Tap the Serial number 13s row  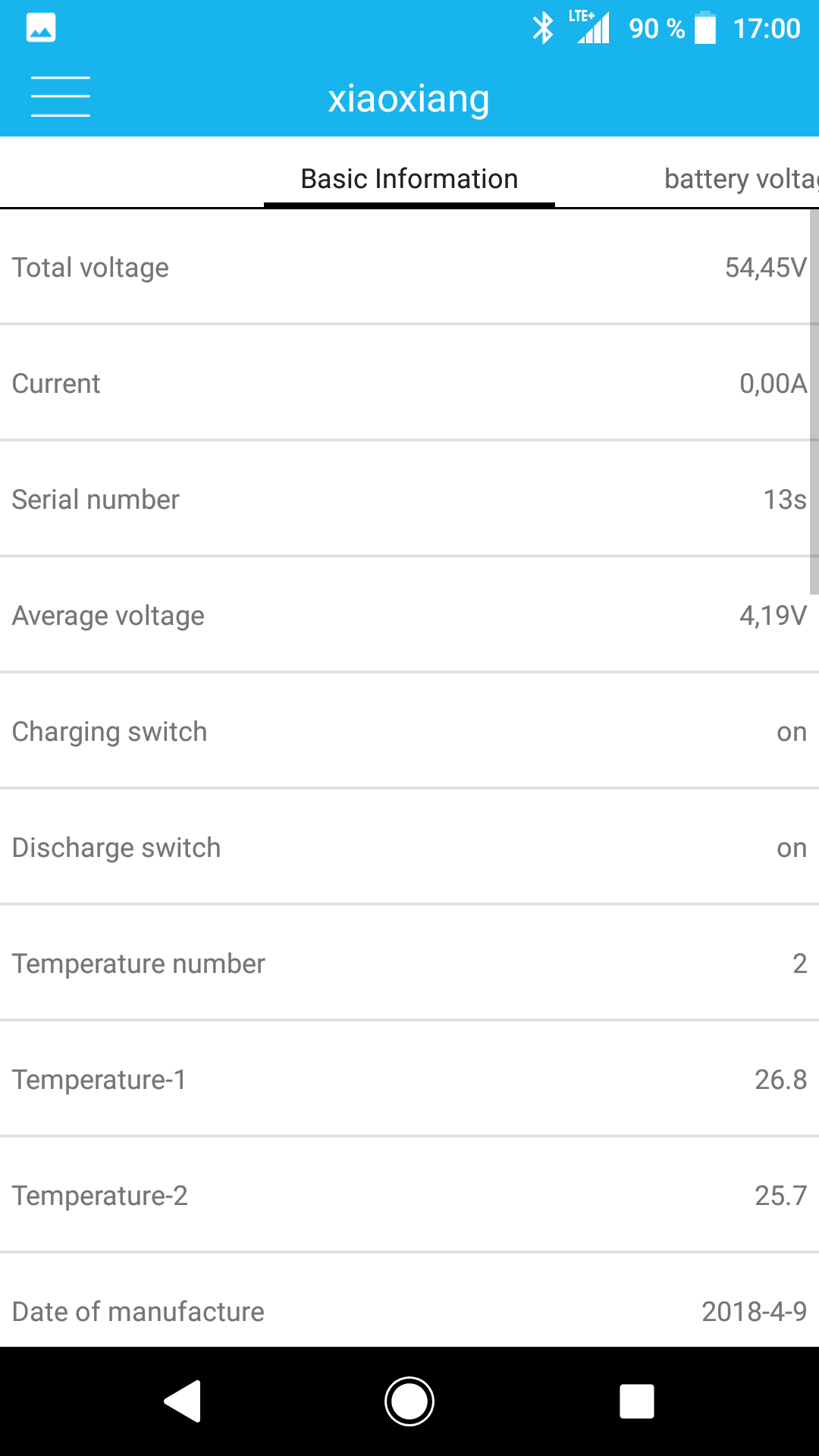coord(409,500)
